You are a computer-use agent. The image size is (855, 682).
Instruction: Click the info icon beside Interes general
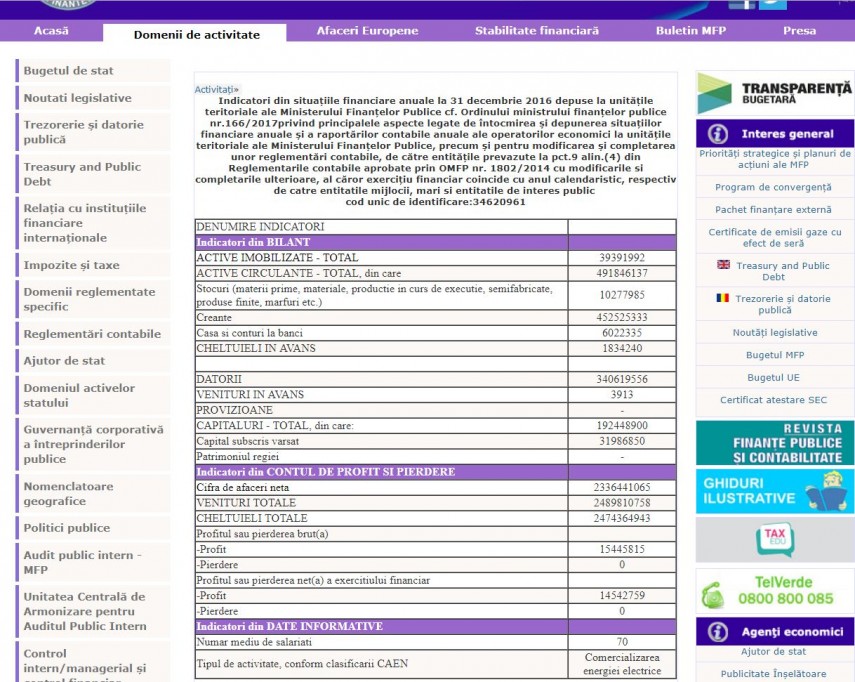tap(717, 134)
